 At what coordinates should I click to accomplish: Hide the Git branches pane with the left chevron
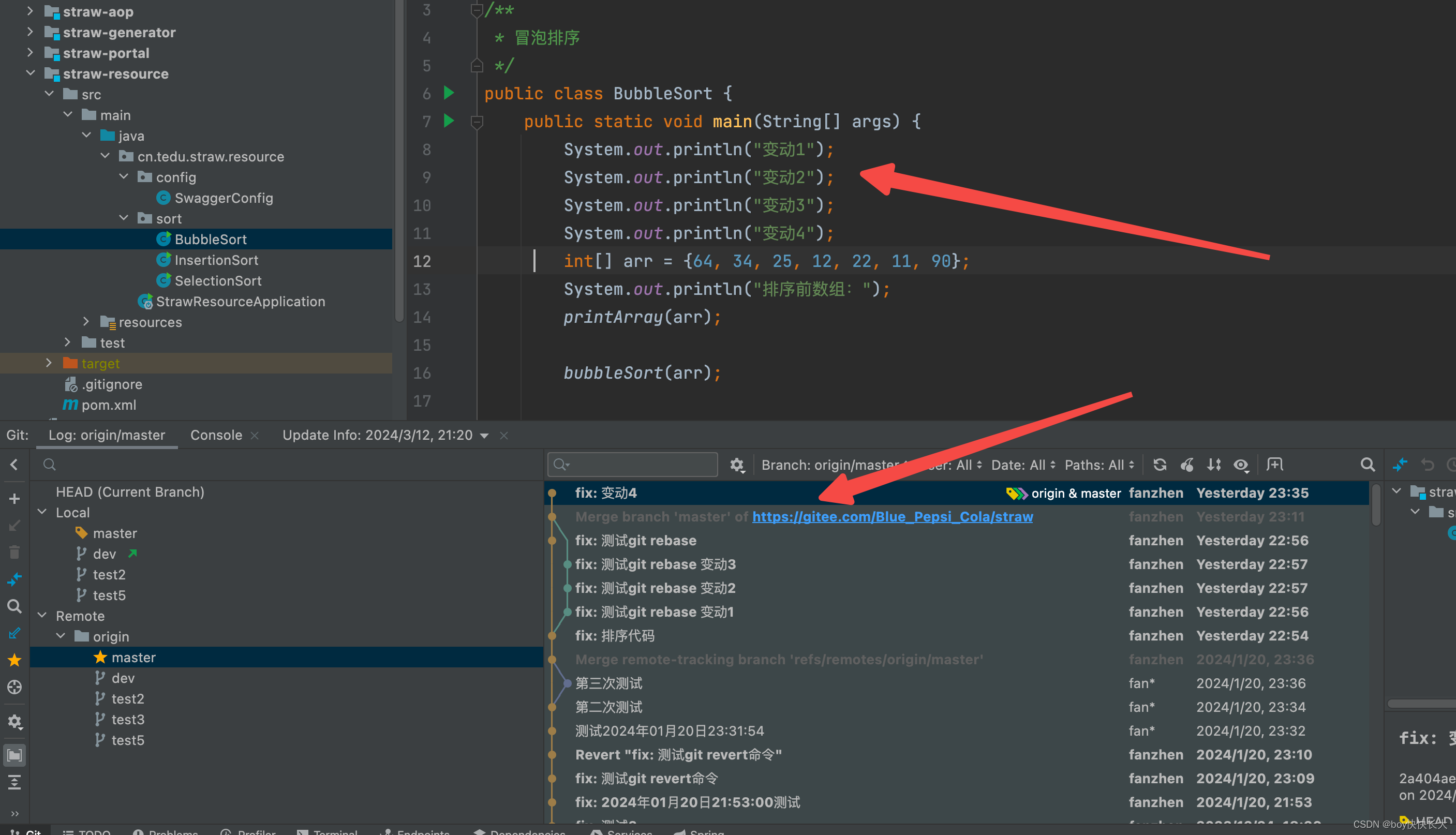14,465
